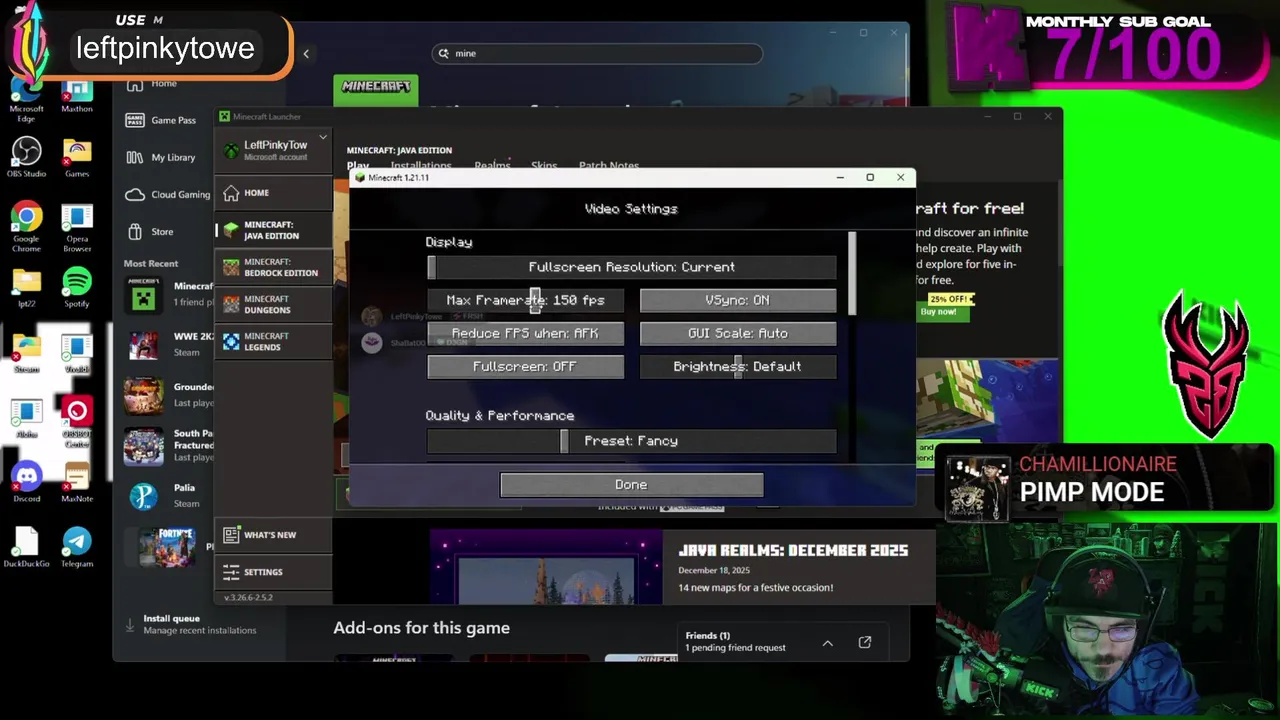The width and height of the screenshot is (1280, 720).
Task: Toggle VSync setting button
Action: [x=738, y=300]
